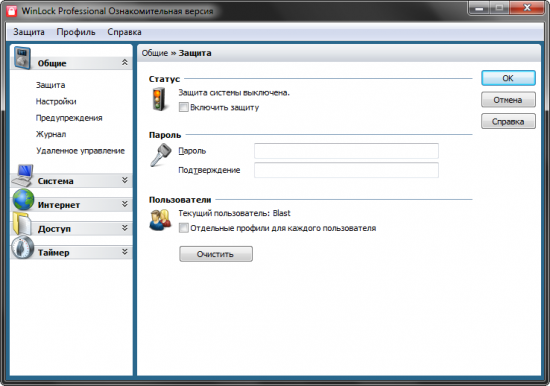
Task: Click the Очистить button
Action: [216, 254]
